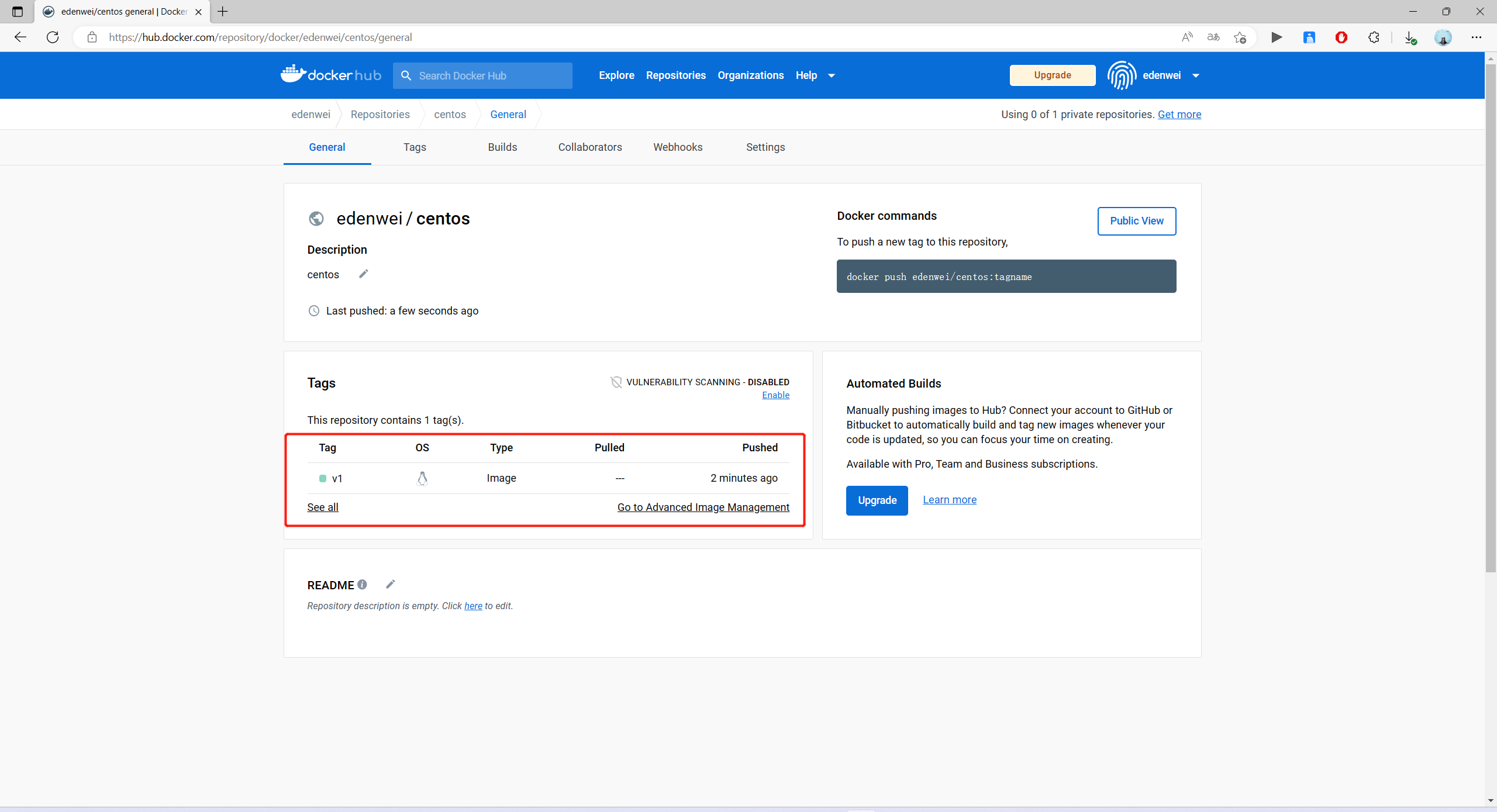Open the tab actions icon at top left
The width and height of the screenshot is (1497, 812).
(18, 12)
